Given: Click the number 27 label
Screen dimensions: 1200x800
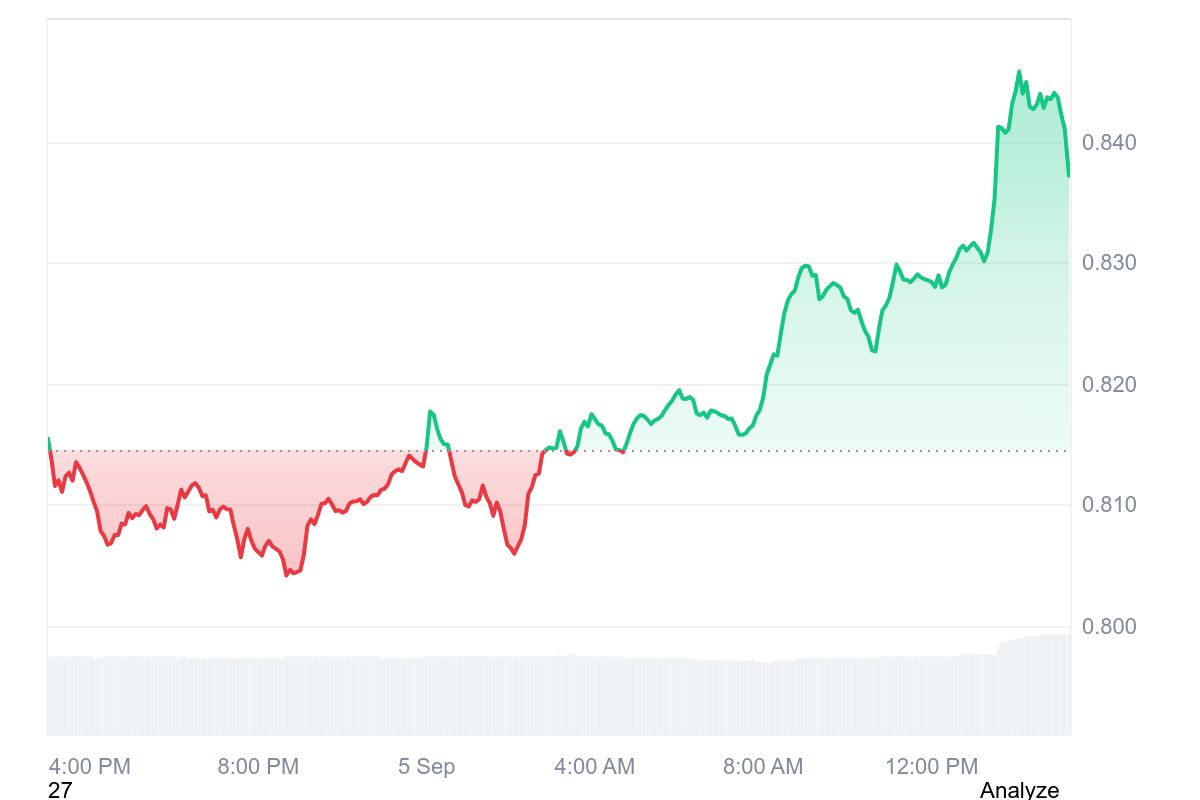Looking at the screenshot, I should click(60, 790).
